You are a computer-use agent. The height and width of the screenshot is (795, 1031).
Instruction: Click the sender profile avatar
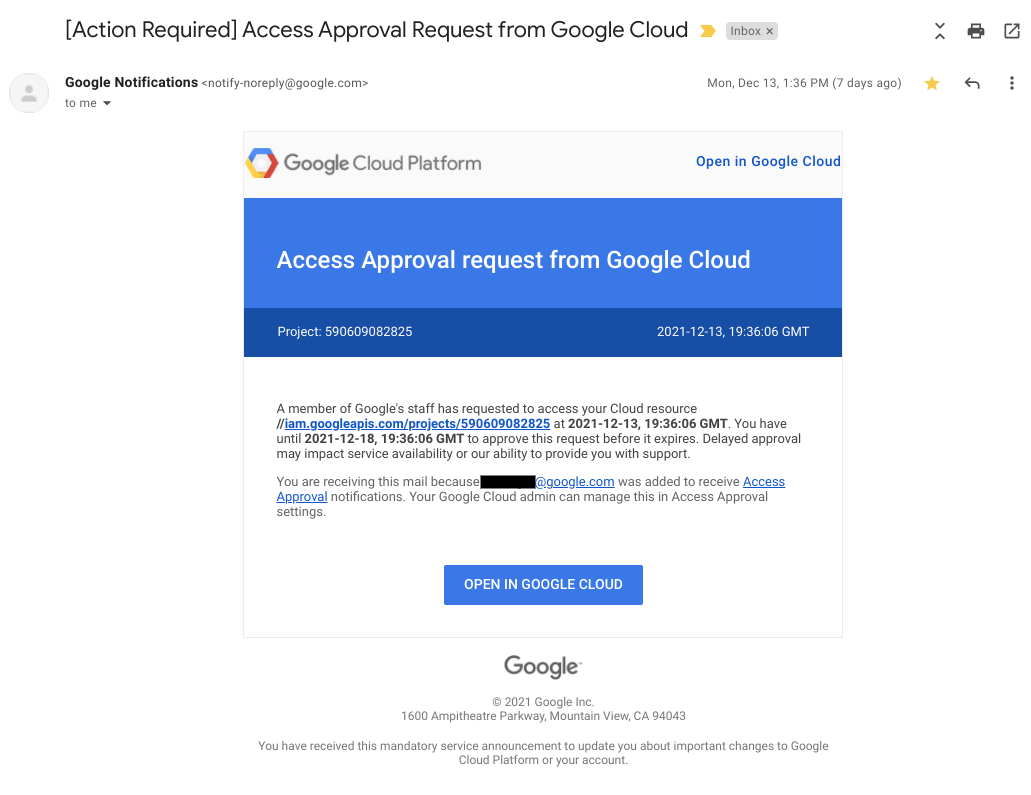click(29, 93)
